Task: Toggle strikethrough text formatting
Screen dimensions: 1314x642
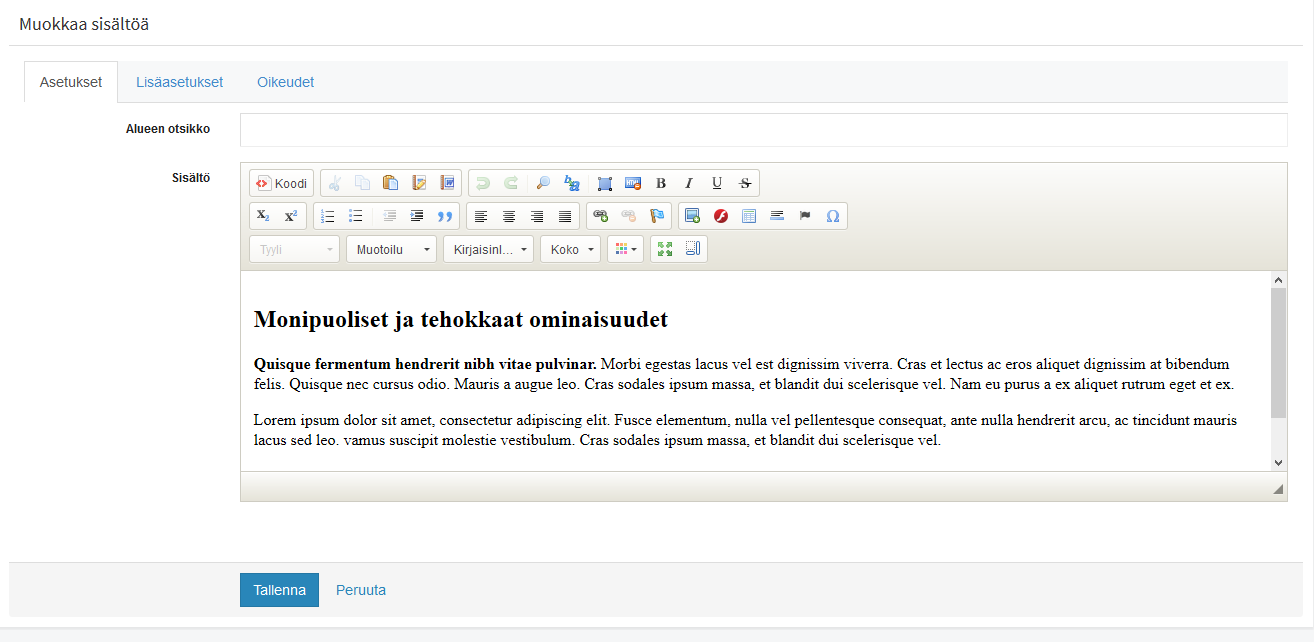Action: point(745,183)
